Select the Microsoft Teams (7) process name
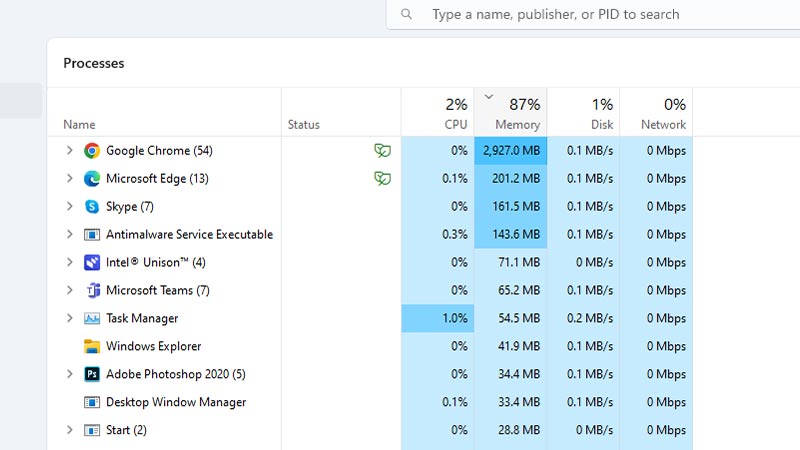 click(158, 290)
